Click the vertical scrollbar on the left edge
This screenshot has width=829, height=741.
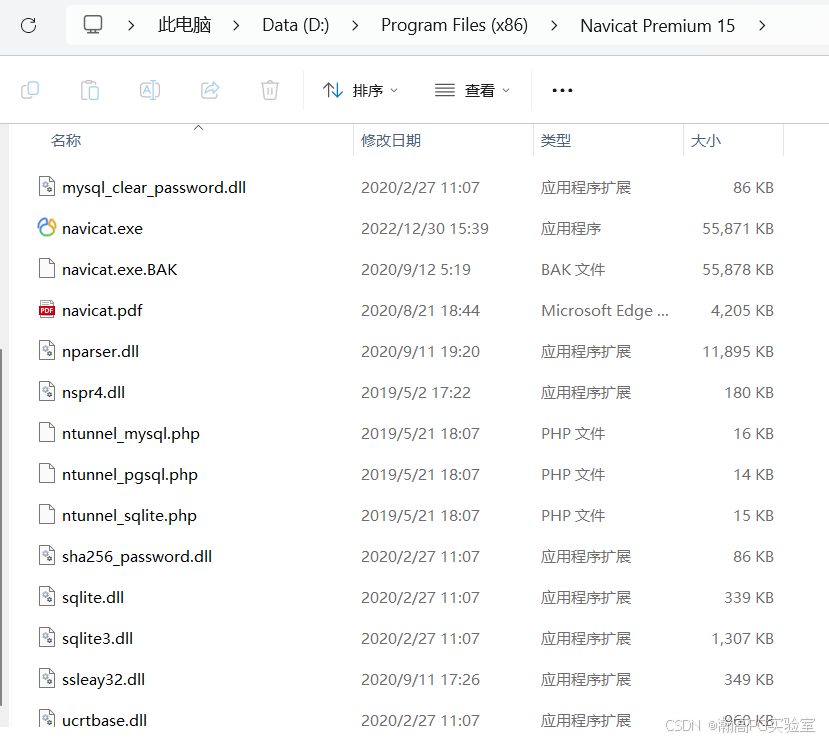tap(2, 526)
